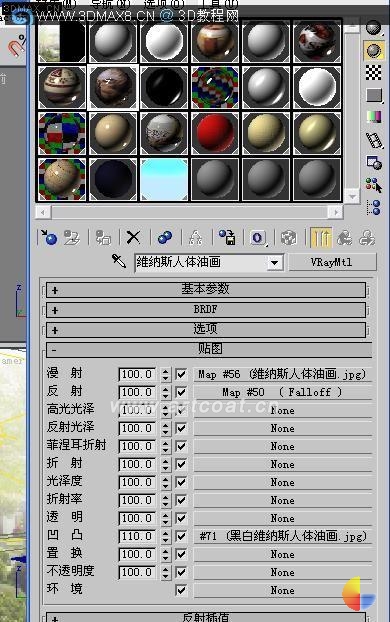Toggle the Backlight icon
The image size is (390, 622).
[x=374, y=50]
